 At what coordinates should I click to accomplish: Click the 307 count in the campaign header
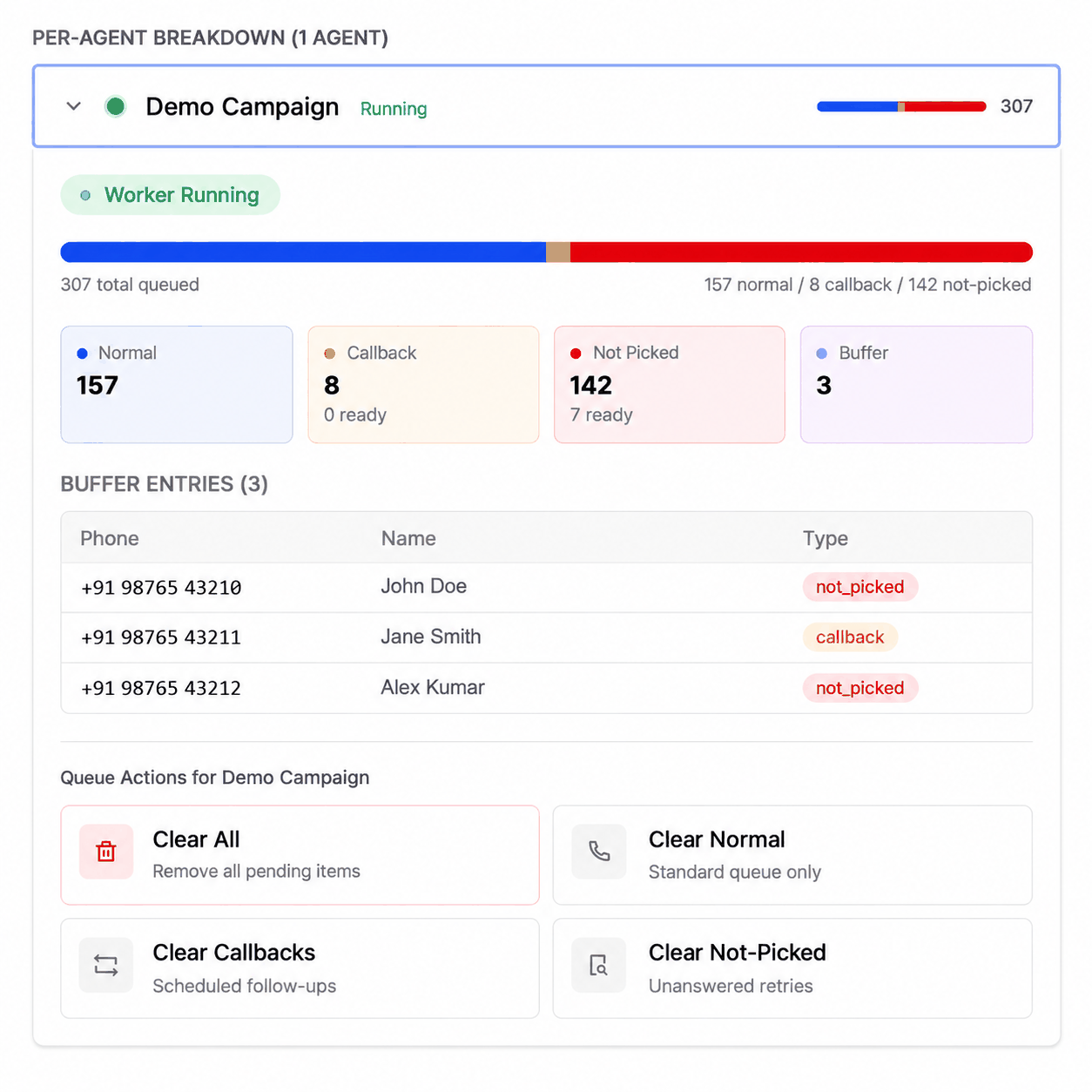pyautogui.click(x=1016, y=106)
